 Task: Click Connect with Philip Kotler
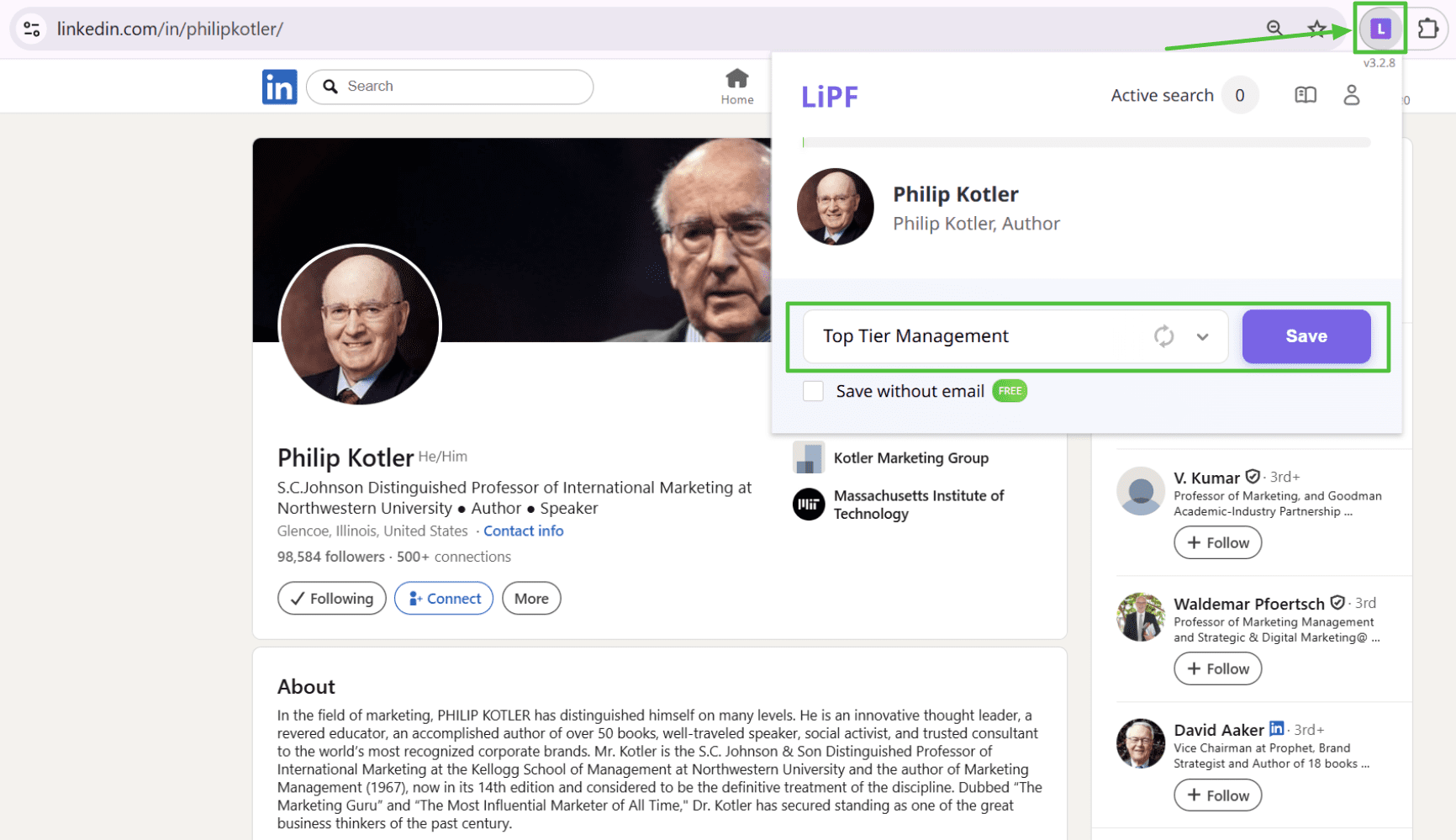click(x=444, y=599)
